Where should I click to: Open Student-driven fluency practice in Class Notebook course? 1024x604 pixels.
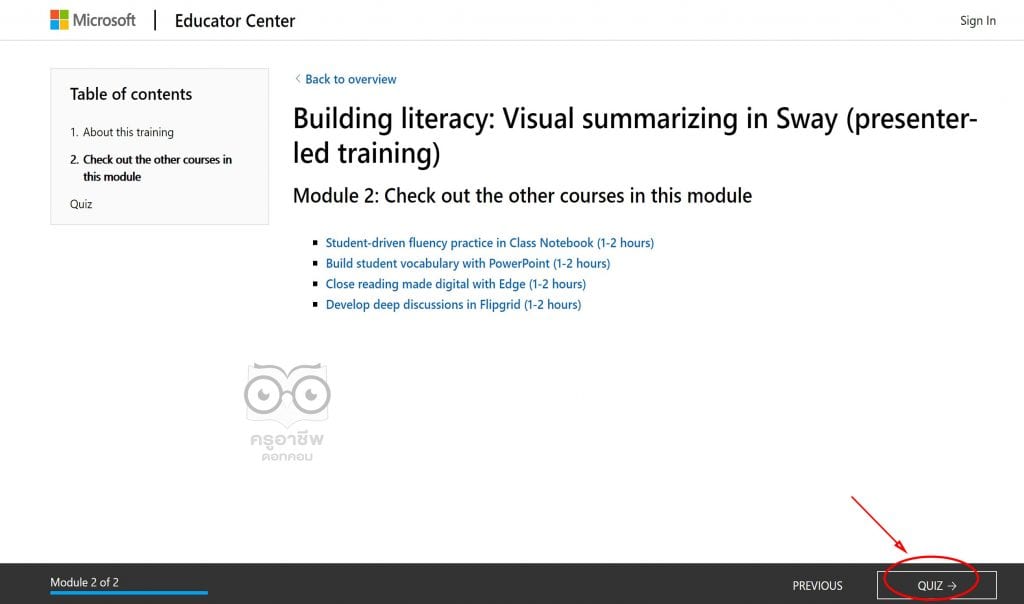point(490,243)
